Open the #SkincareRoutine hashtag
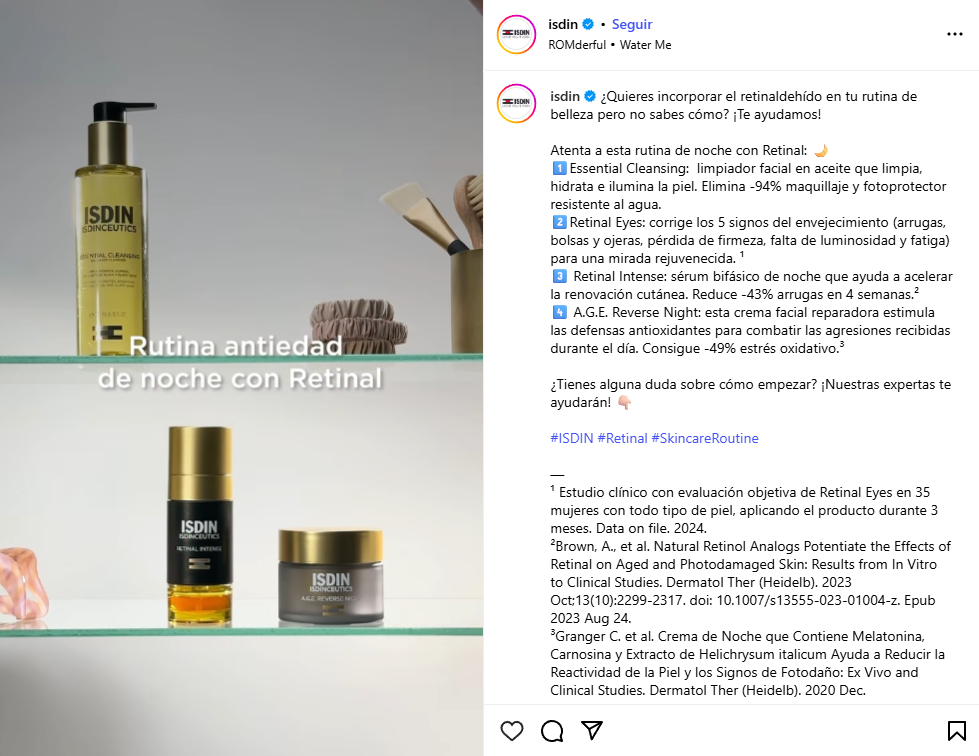Image resolution: width=979 pixels, height=756 pixels. [705, 438]
